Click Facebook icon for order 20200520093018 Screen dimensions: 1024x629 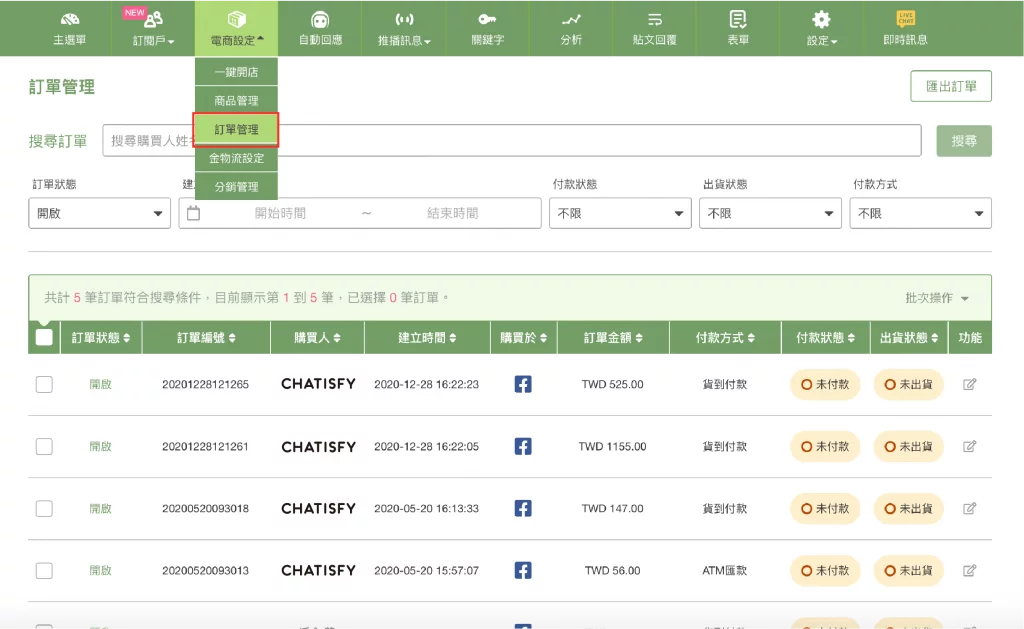[522, 508]
